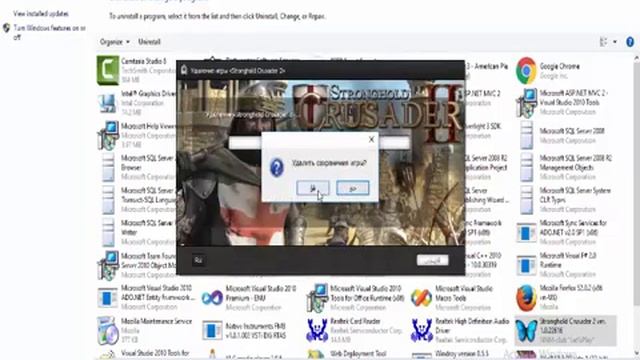Open the View installed updates link
640x360 pixels.
click(41, 13)
